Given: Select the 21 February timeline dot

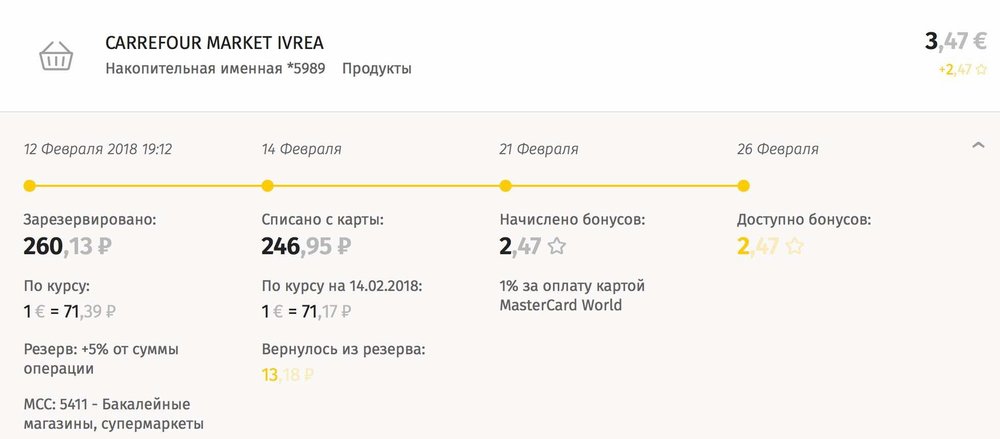Looking at the screenshot, I should 506,186.
